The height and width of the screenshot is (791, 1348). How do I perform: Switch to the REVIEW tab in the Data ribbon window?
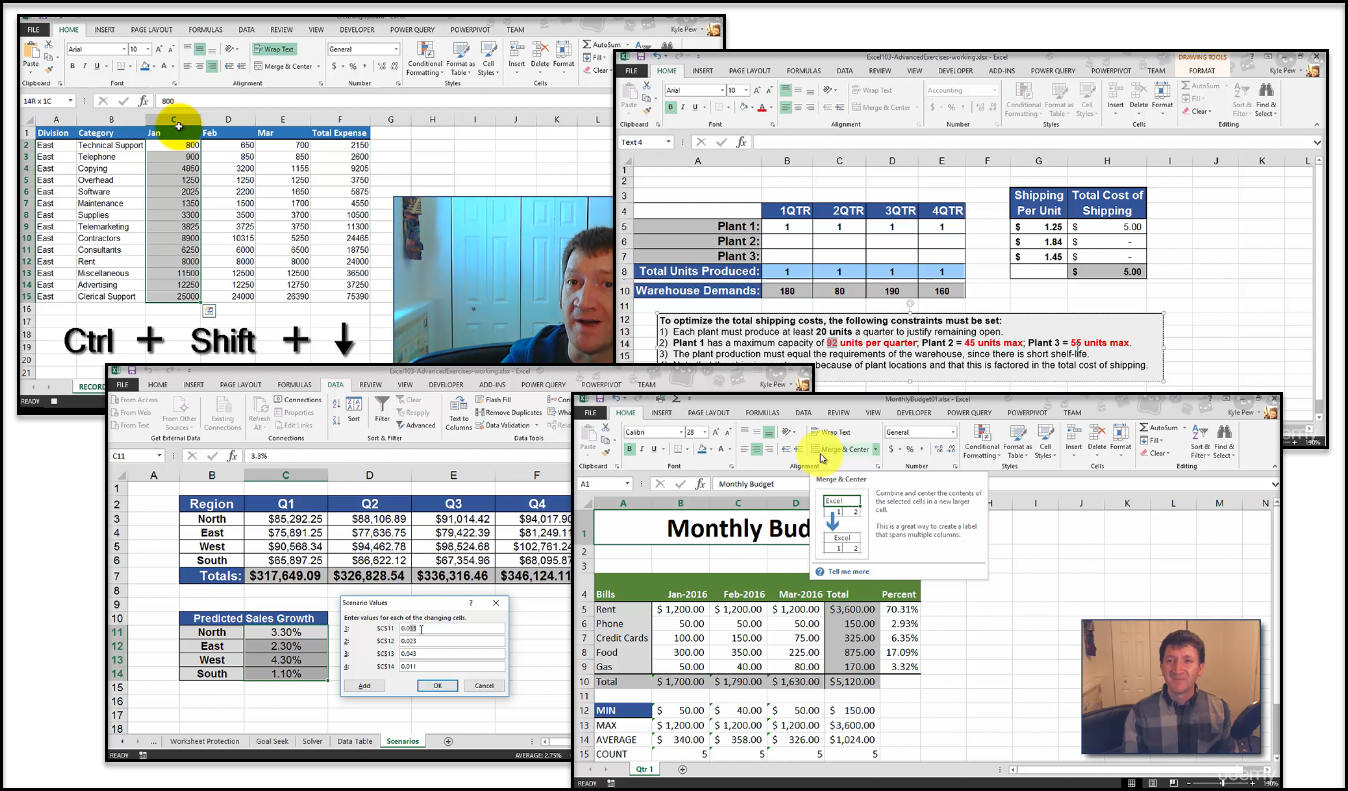[371, 384]
